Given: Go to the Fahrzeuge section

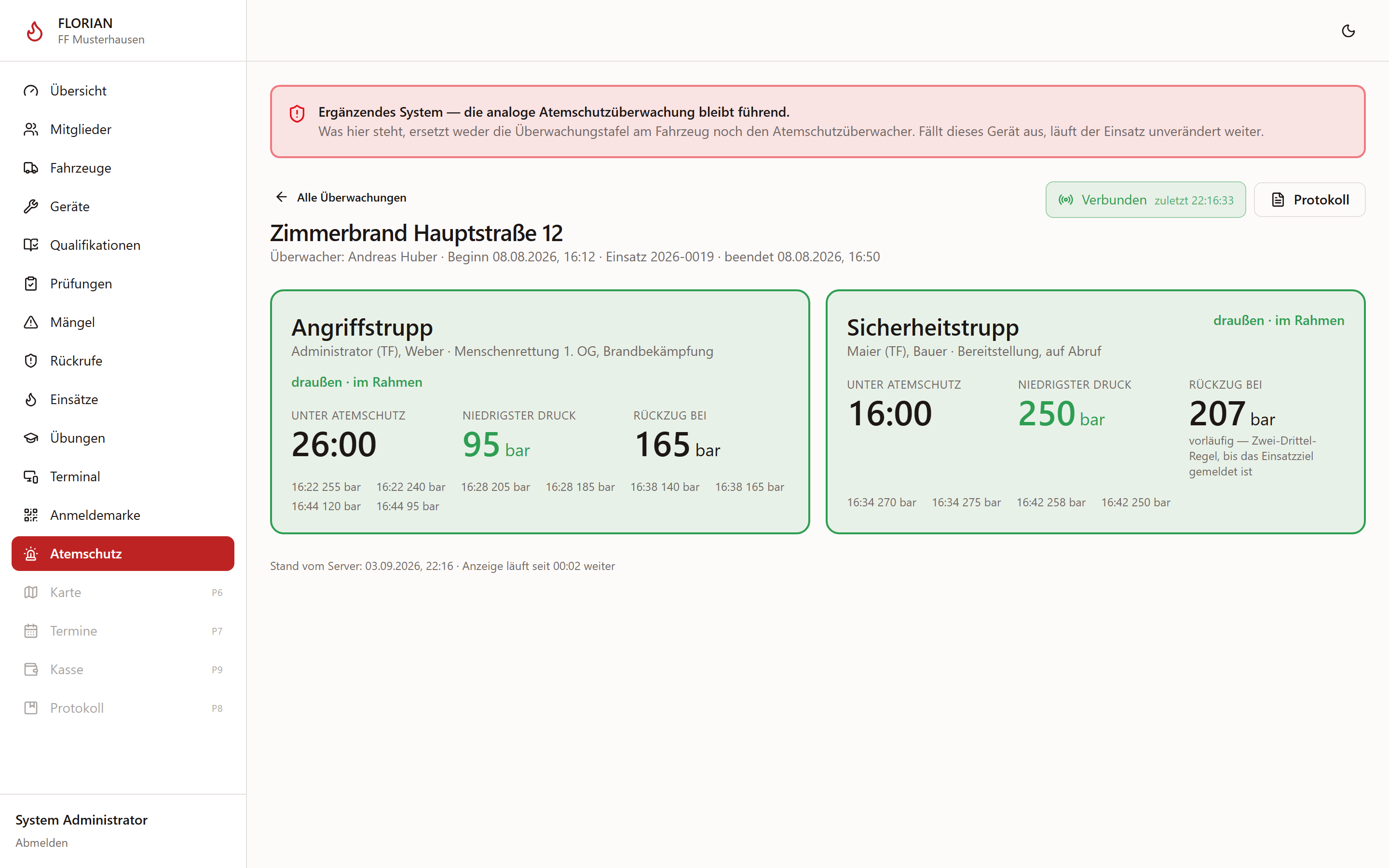Looking at the screenshot, I should (123, 168).
